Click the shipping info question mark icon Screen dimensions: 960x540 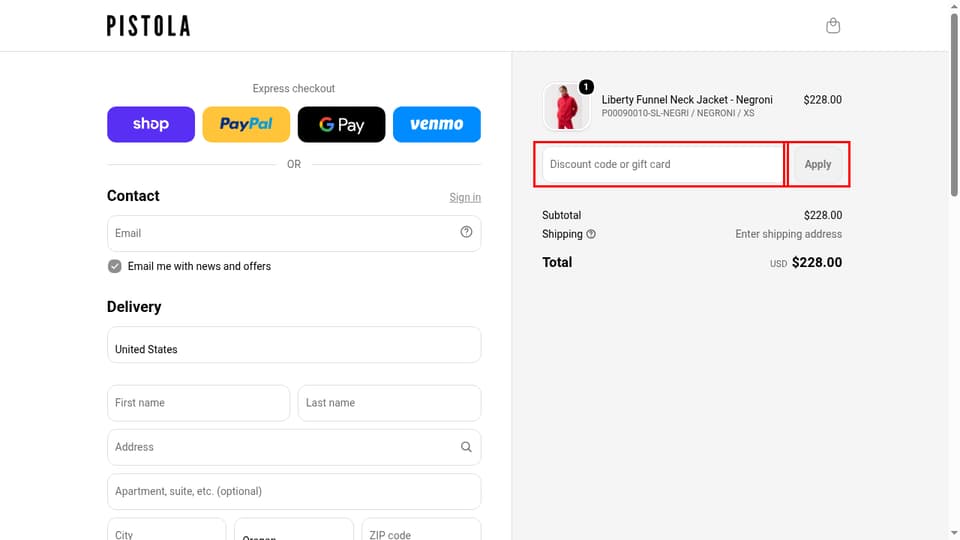(x=591, y=234)
